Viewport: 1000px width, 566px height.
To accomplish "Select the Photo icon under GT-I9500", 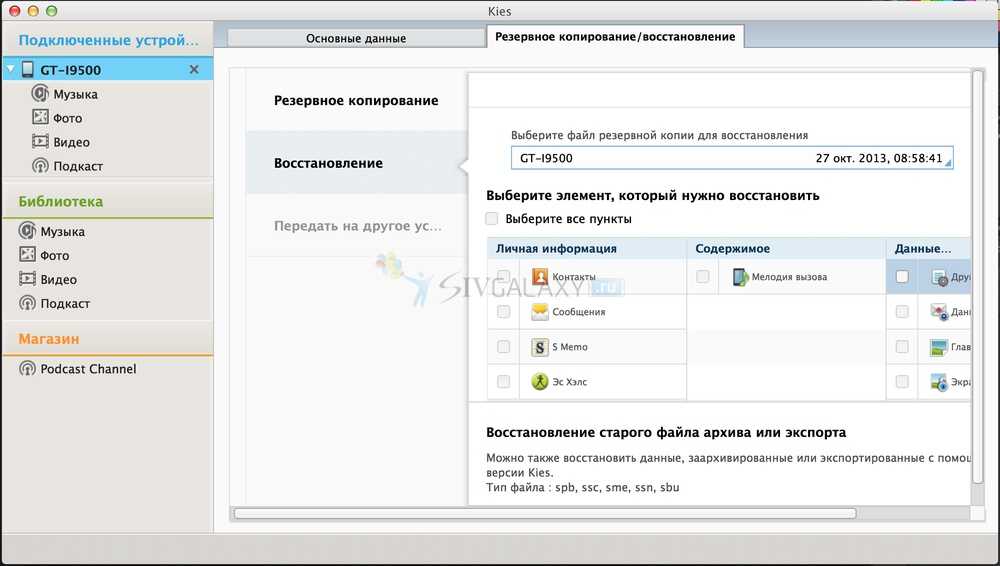I will pos(40,118).
